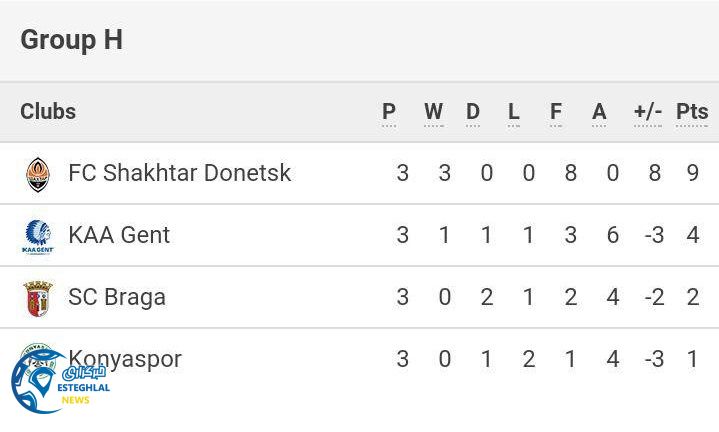The width and height of the screenshot is (719, 432).
Task: Click the Group H heading
Action: pyautogui.click(x=71, y=40)
